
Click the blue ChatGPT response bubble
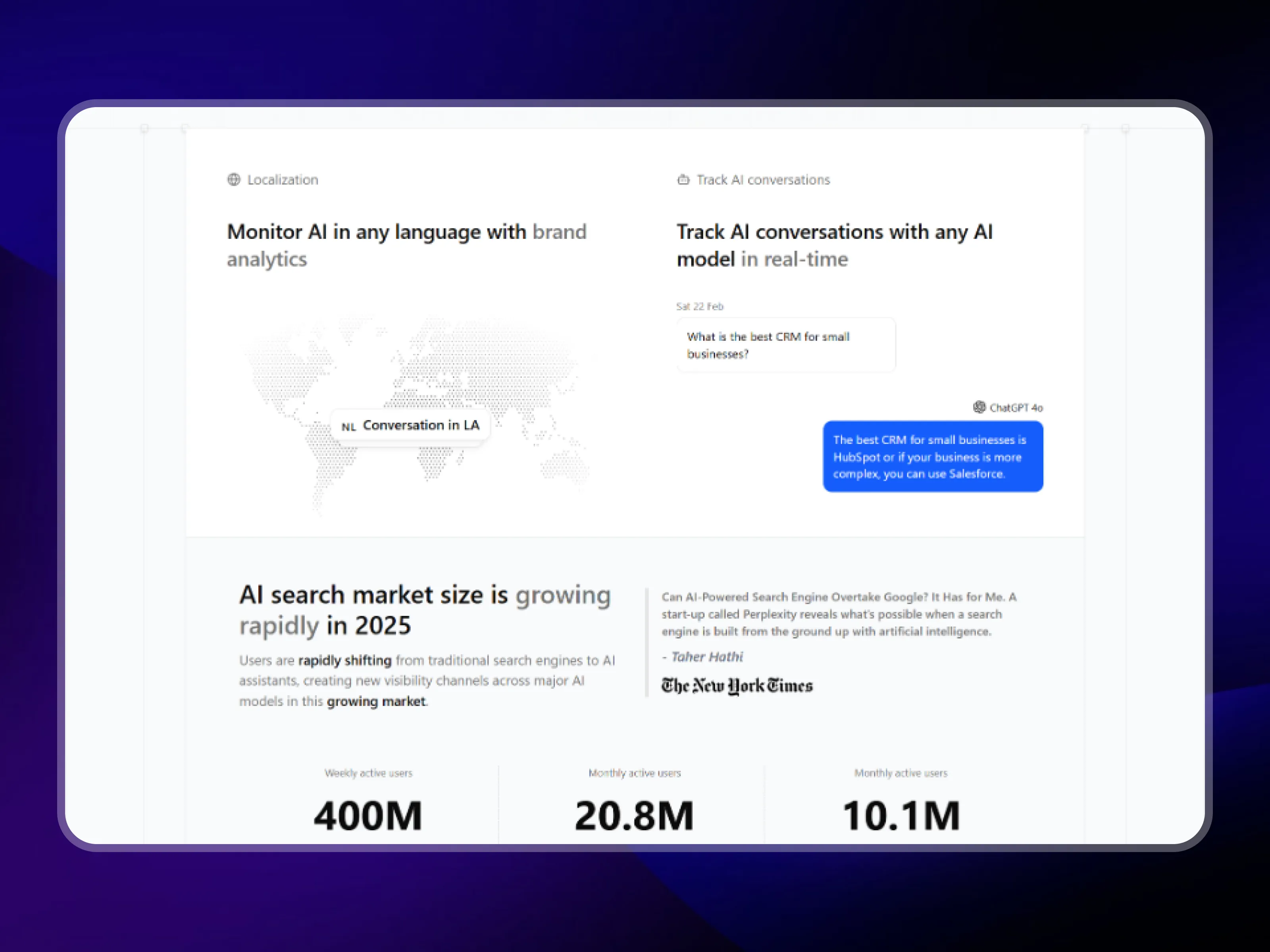932,457
